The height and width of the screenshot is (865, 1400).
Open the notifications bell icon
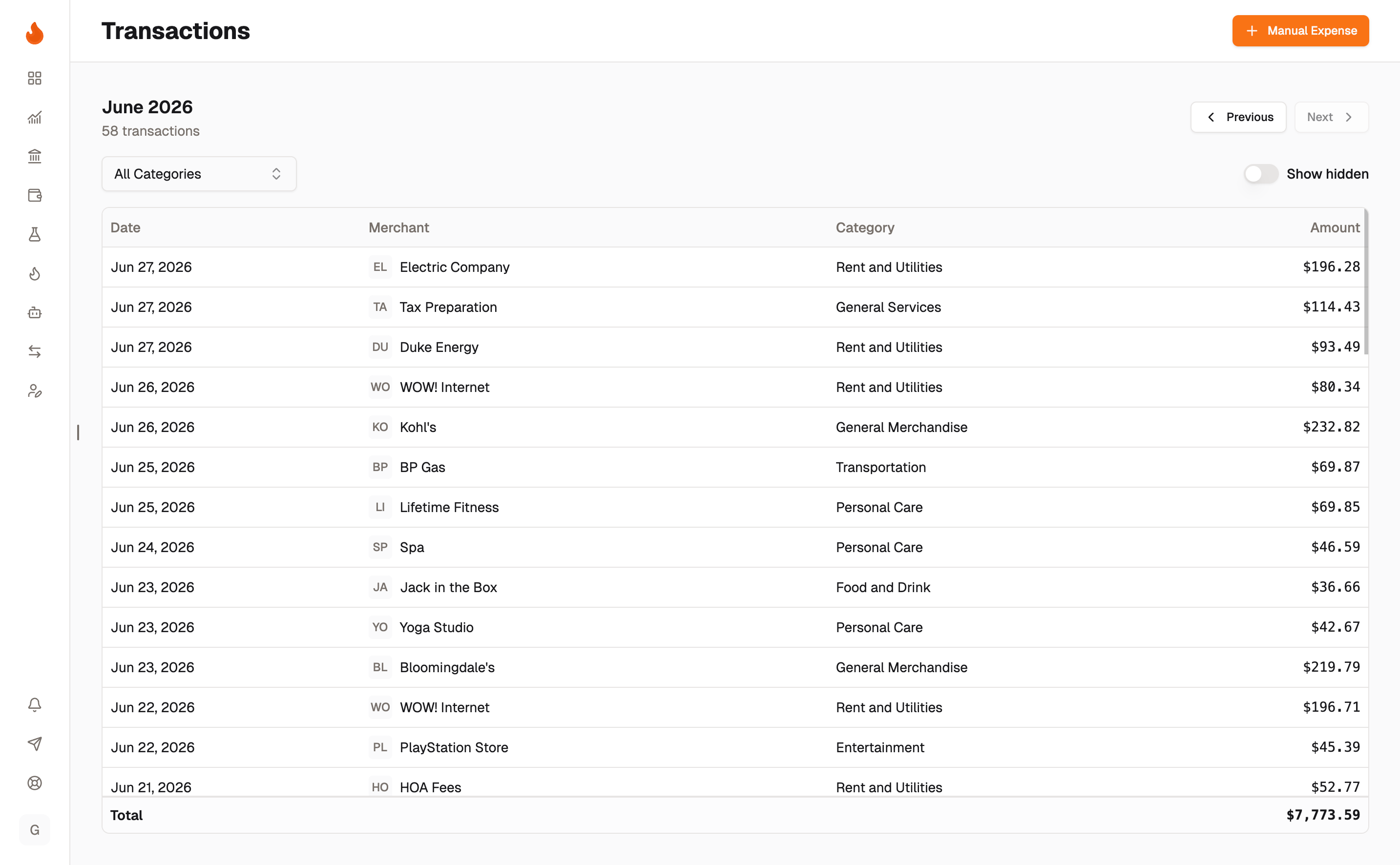tap(34, 704)
